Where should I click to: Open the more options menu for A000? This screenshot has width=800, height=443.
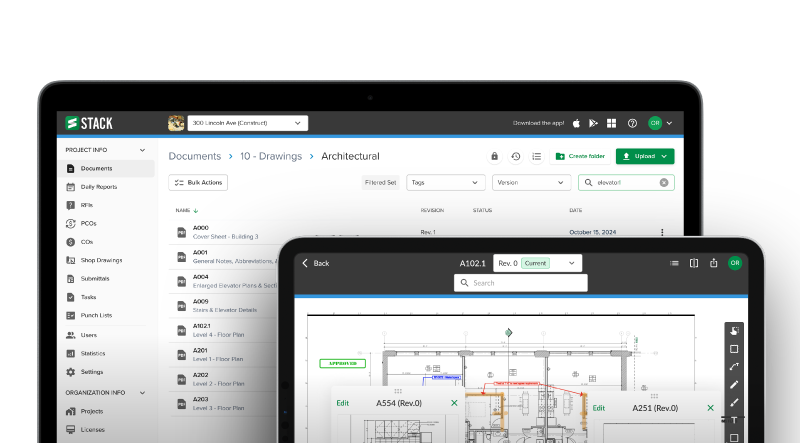point(662,232)
